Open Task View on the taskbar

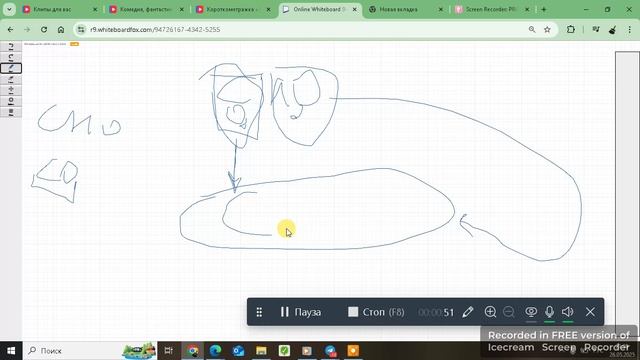pyautogui.click(x=169, y=351)
